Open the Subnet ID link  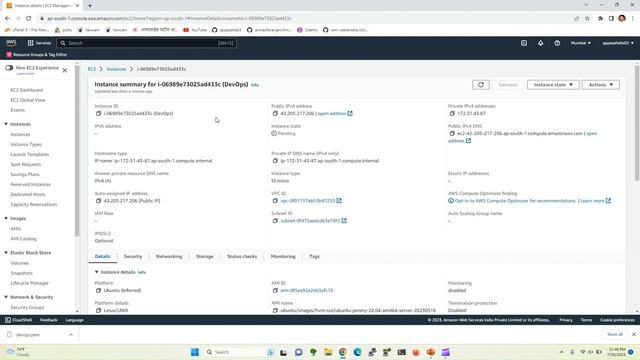pos(310,221)
